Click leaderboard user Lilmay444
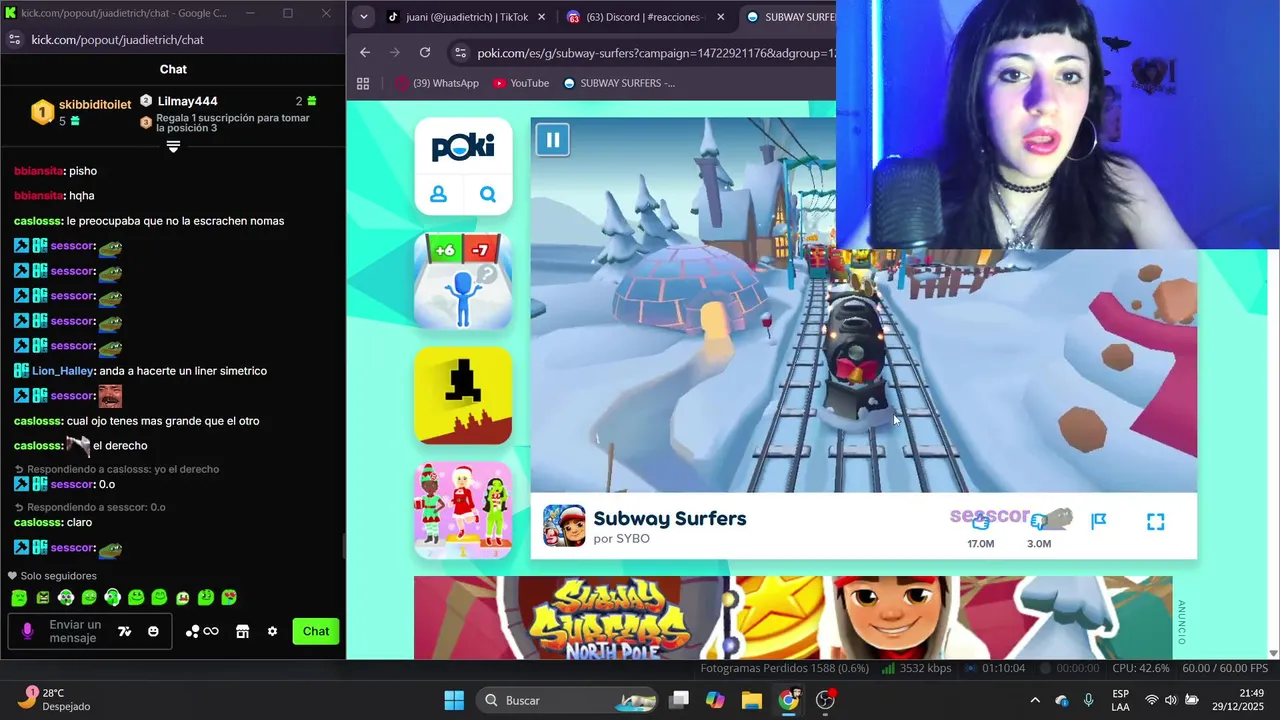This screenshot has width=1280, height=720. click(187, 101)
